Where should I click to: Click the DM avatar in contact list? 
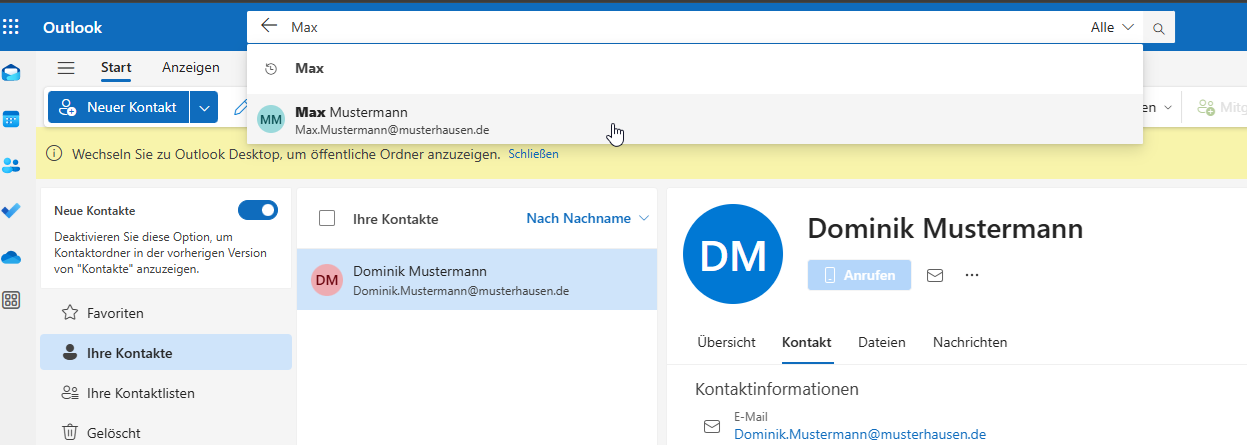click(327, 280)
